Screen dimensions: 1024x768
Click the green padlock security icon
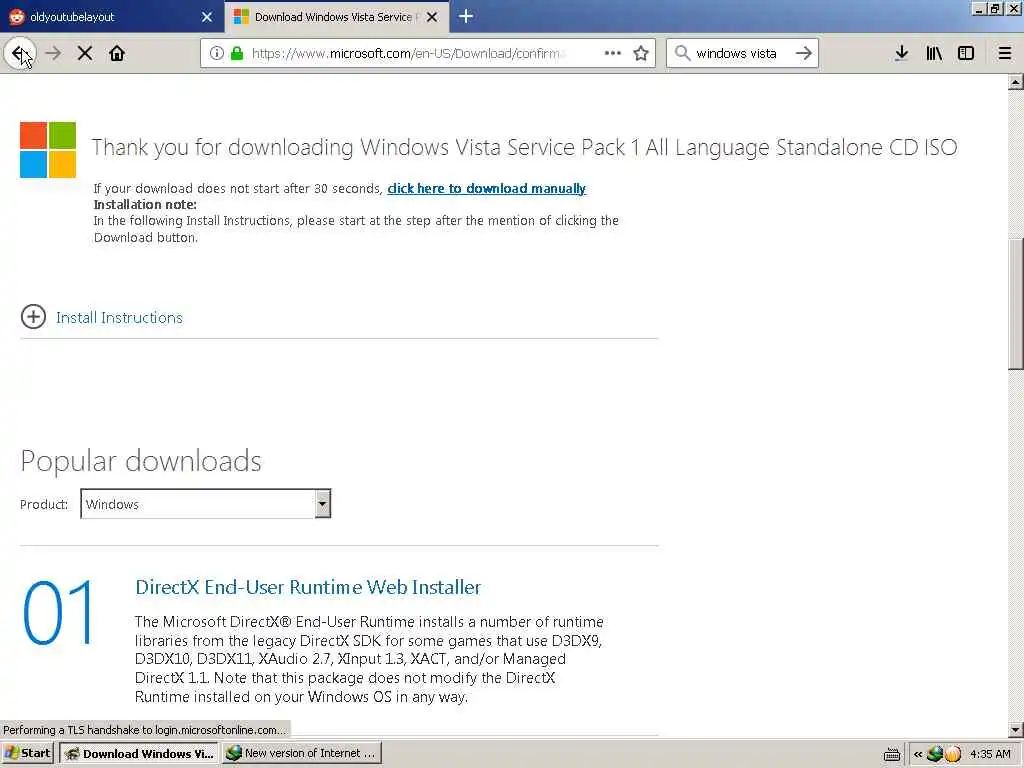[237, 53]
